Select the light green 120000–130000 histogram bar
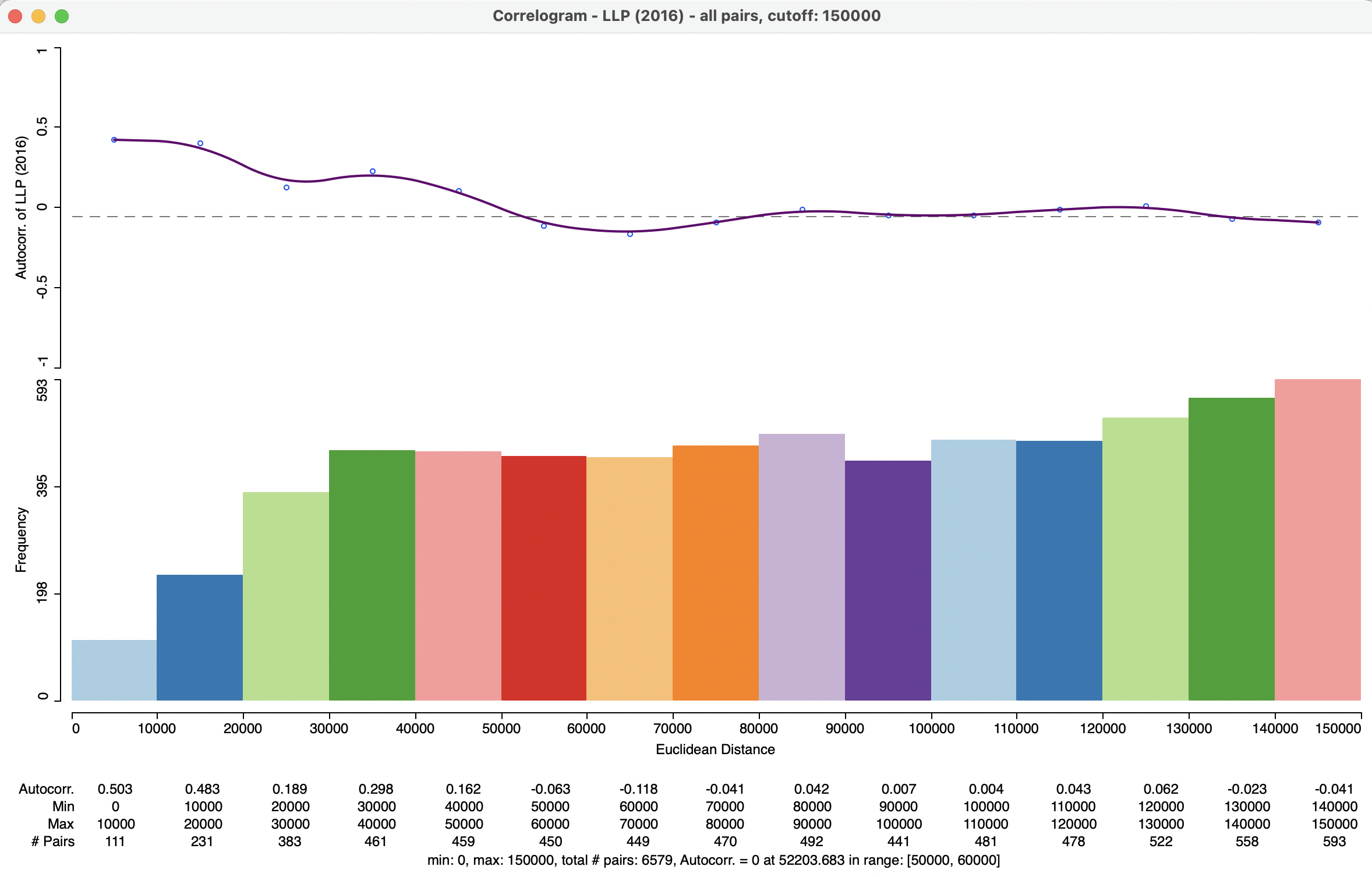 (x=1145, y=559)
